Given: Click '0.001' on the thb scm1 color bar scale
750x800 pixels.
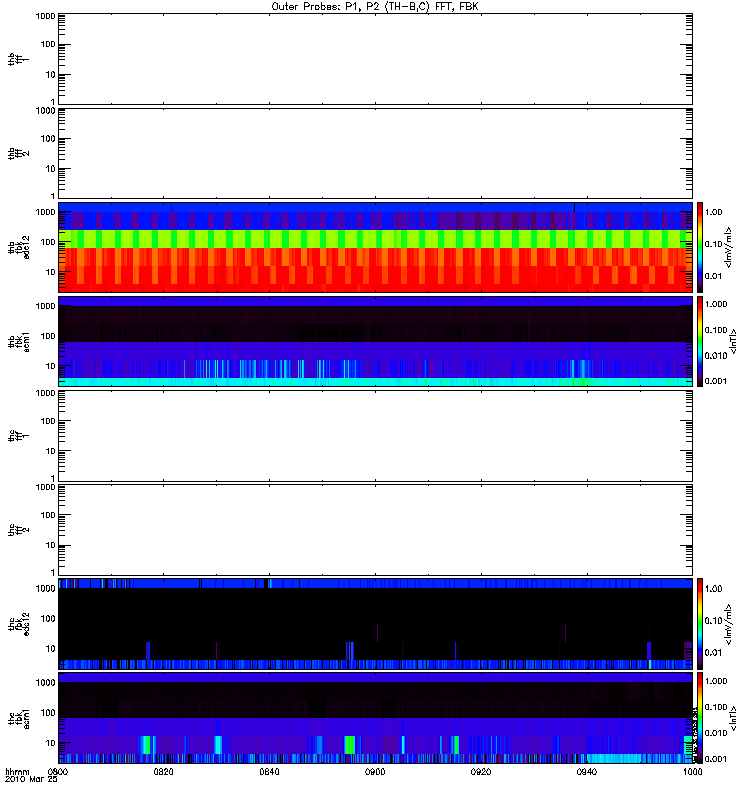Looking at the screenshot, I should [x=716, y=381].
